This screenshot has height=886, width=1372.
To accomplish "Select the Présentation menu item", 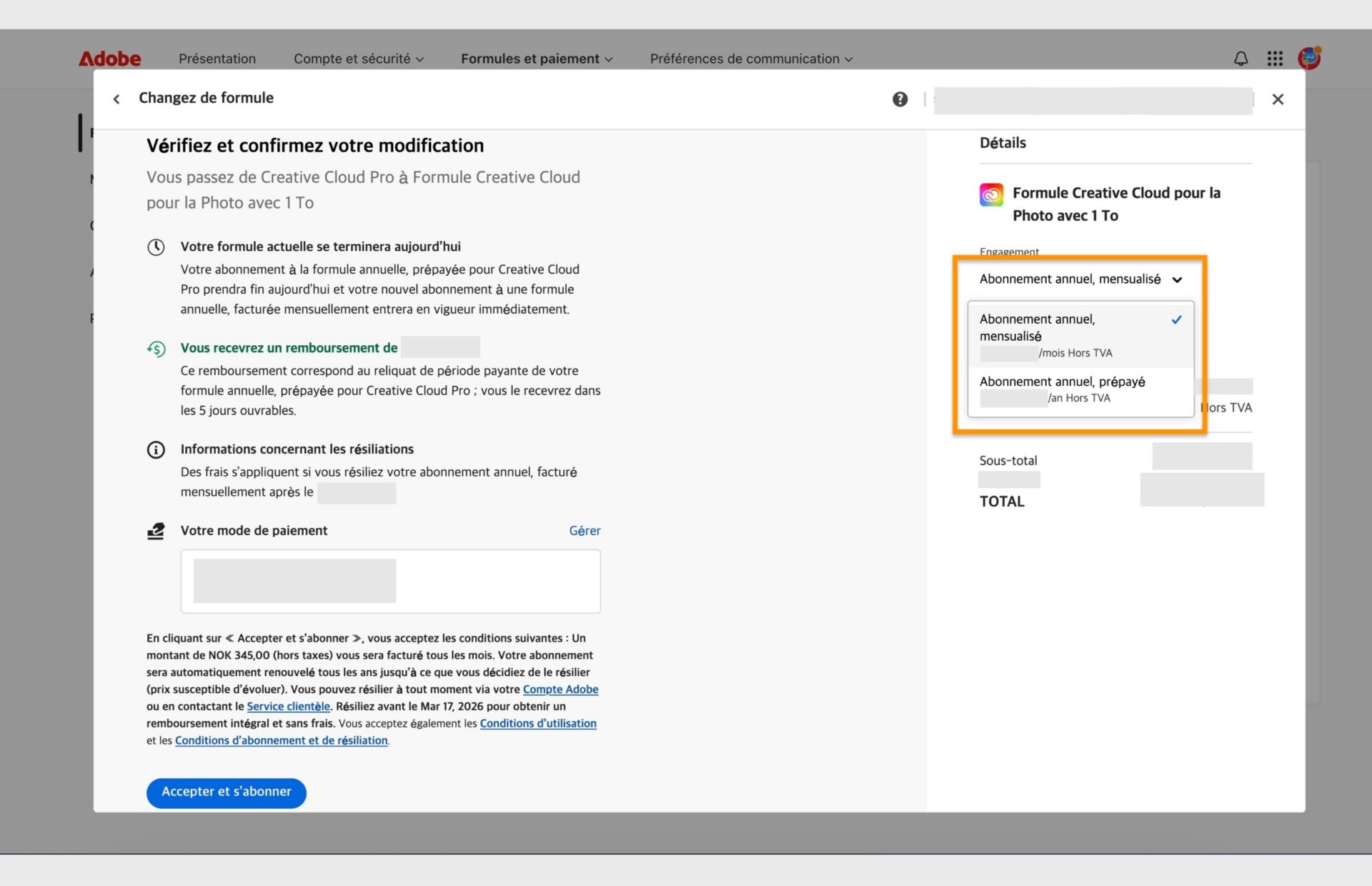I will pos(217,59).
